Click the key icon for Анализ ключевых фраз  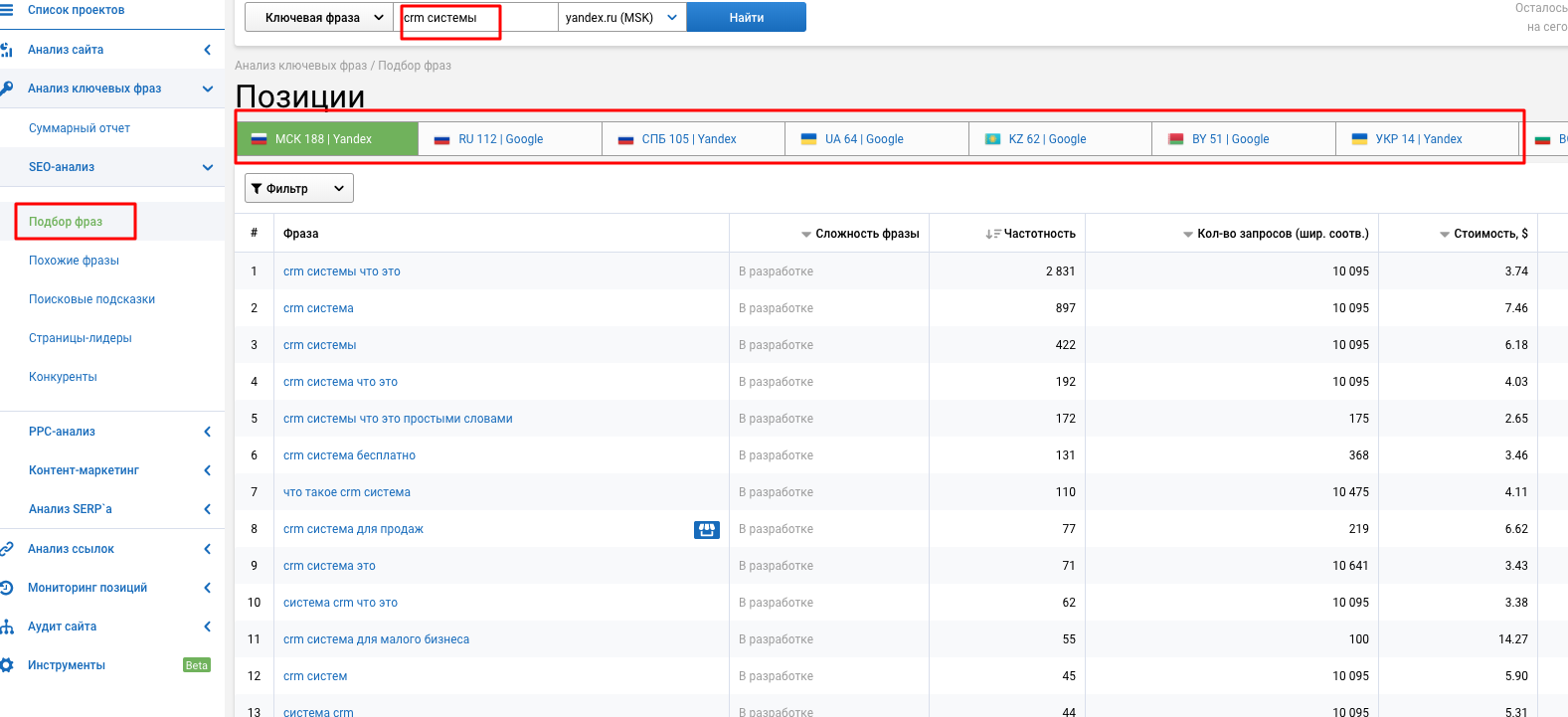pos(7,89)
